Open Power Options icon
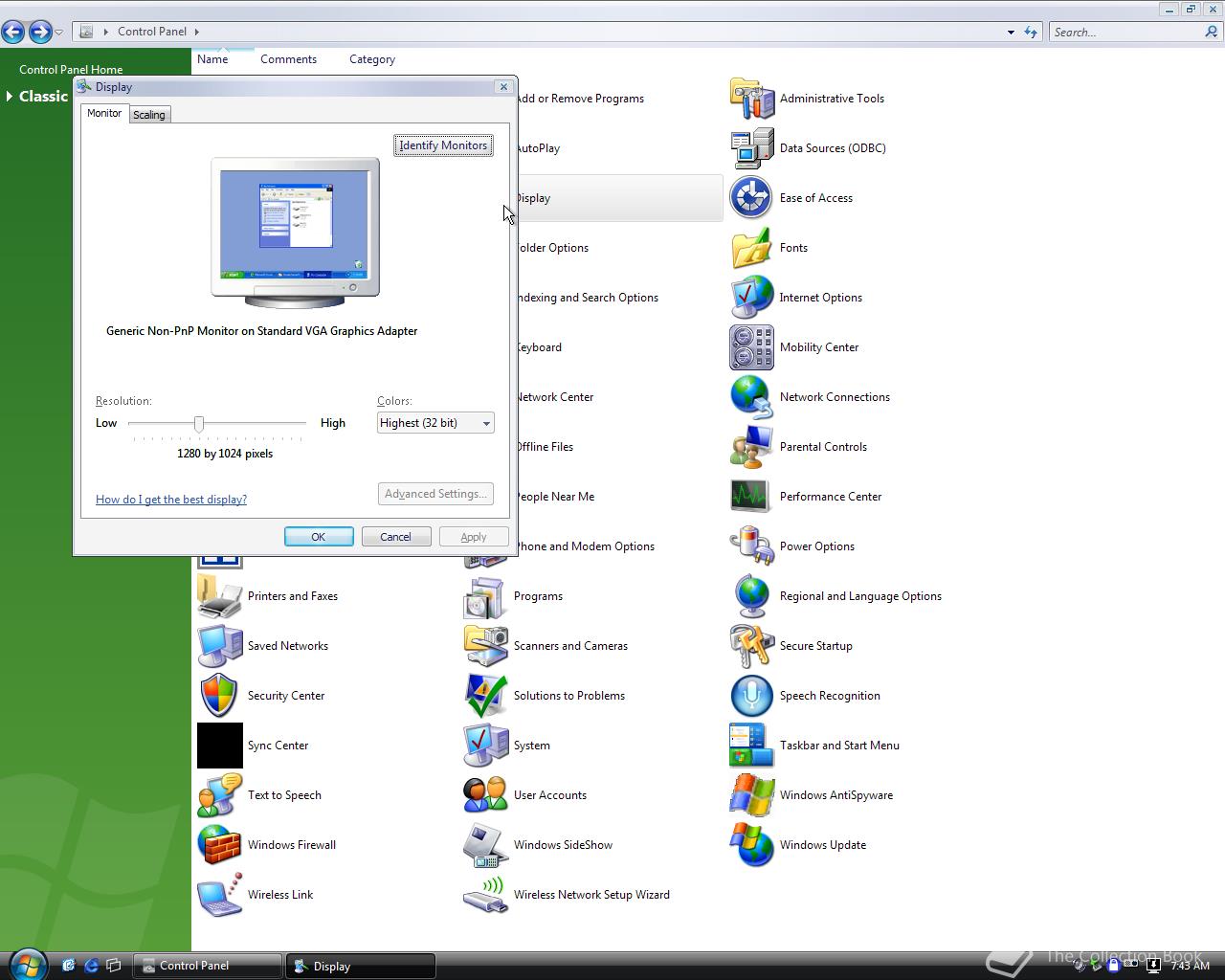Viewport: 1225px width, 980px height. click(751, 546)
